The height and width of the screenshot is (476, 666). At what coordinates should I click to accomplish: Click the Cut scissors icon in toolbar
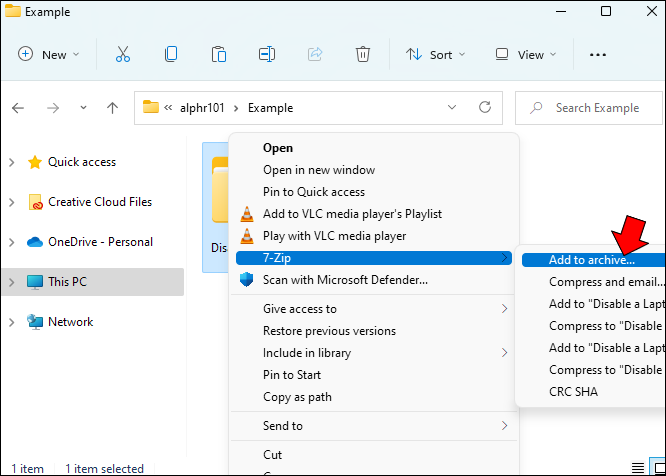tap(122, 55)
